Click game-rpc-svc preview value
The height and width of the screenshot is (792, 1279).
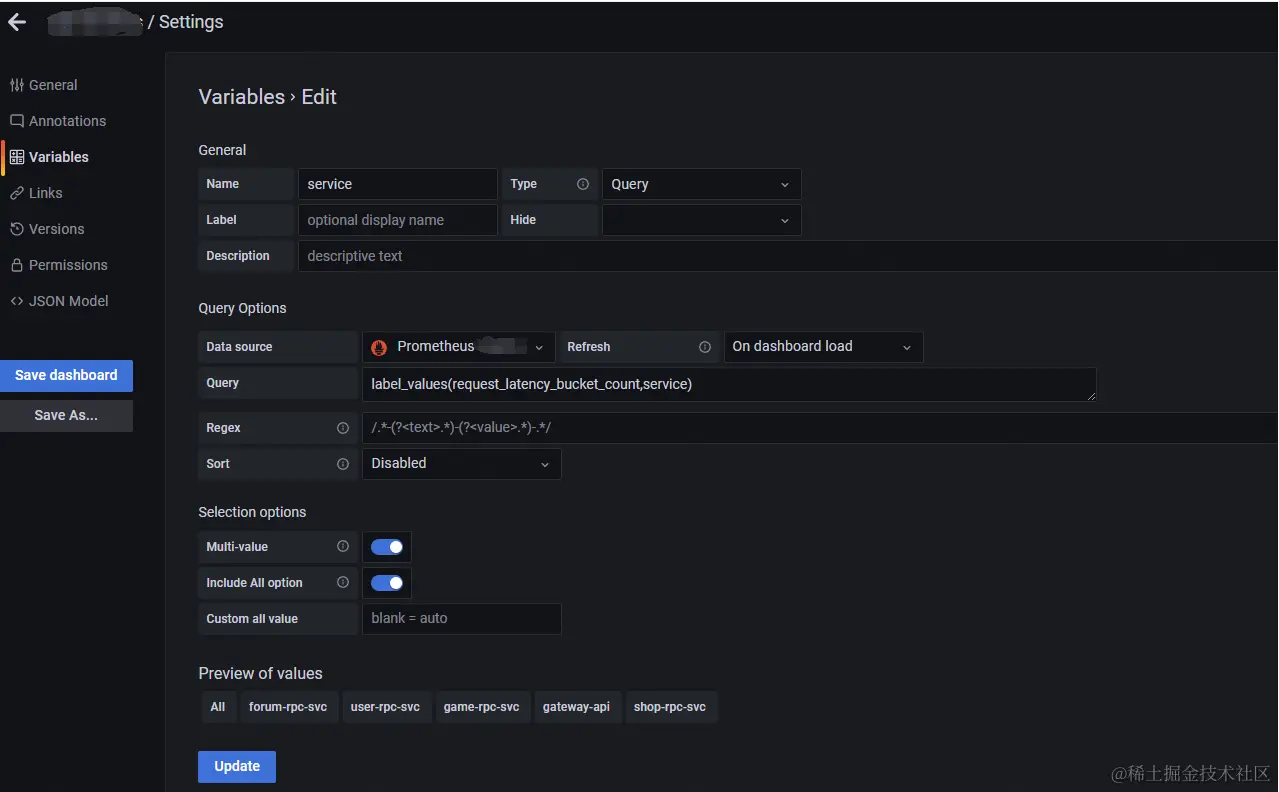pyautogui.click(x=481, y=707)
